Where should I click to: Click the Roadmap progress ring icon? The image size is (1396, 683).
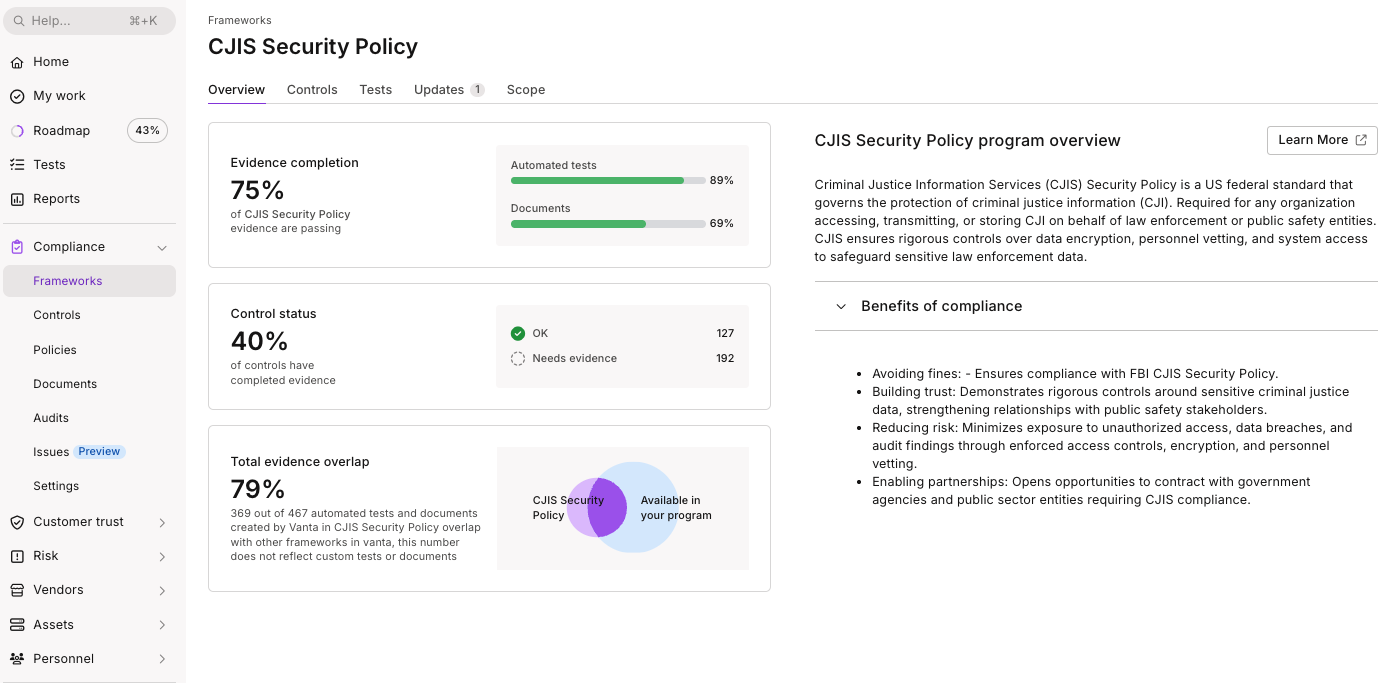click(x=17, y=131)
